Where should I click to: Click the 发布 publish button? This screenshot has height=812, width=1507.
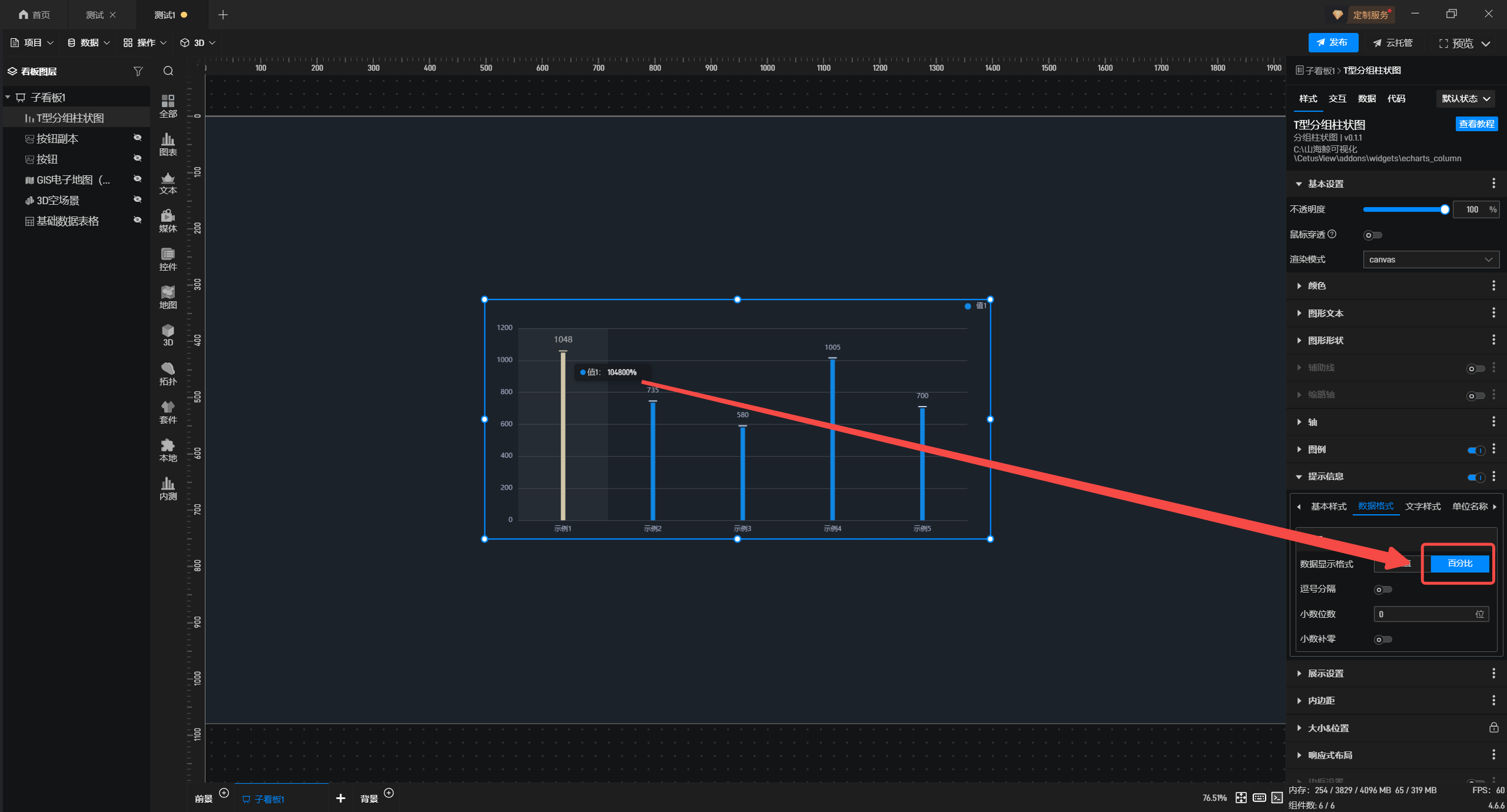click(x=1333, y=42)
